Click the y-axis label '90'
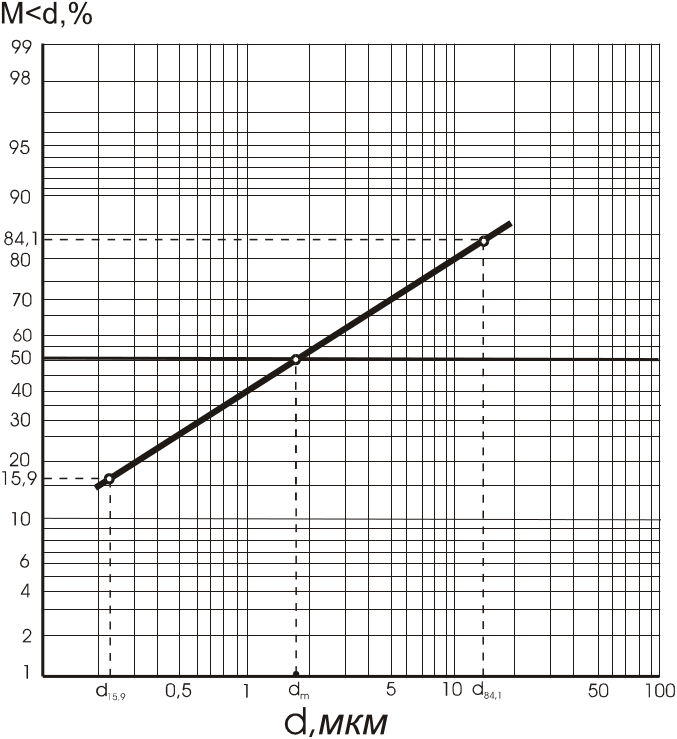Viewport: 677px width, 739px height. tap(20, 197)
